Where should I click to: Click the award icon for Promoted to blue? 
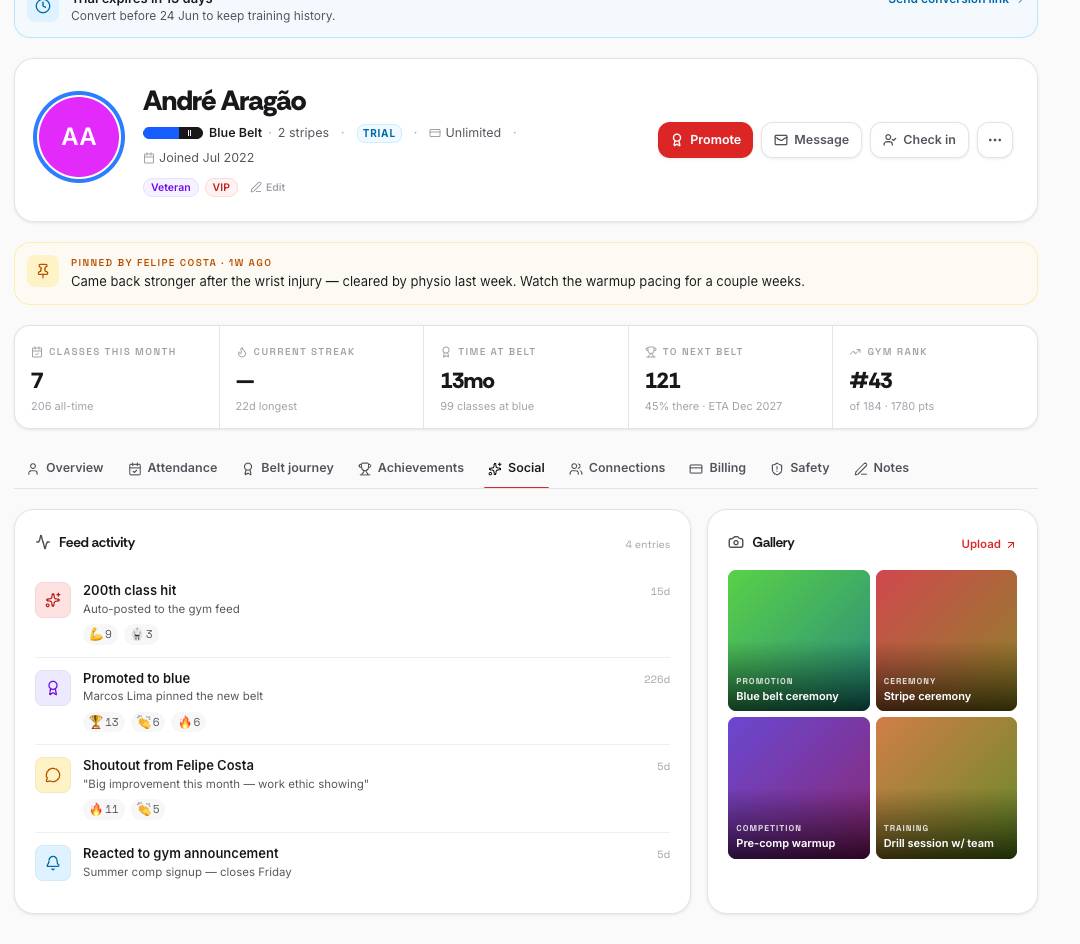(53, 688)
